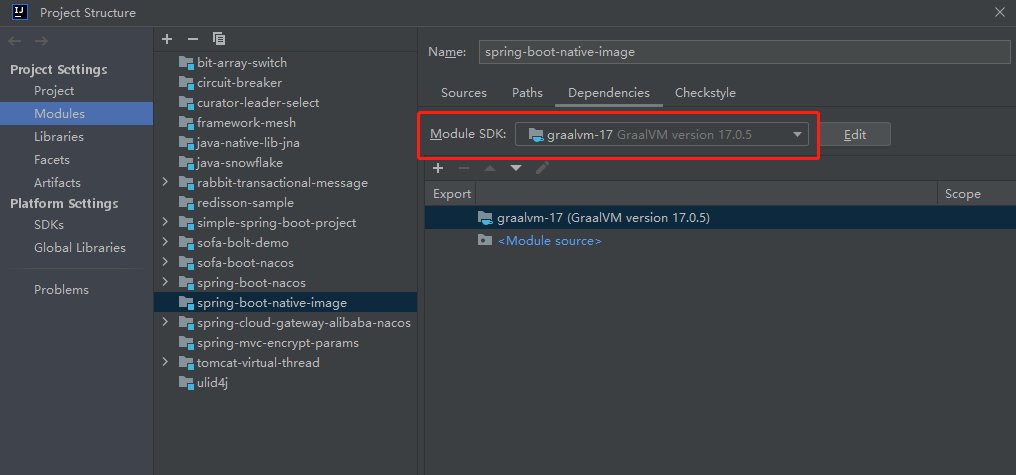
Task: Click the framework-mesh module folder icon
Action: (x=186, y=123)
